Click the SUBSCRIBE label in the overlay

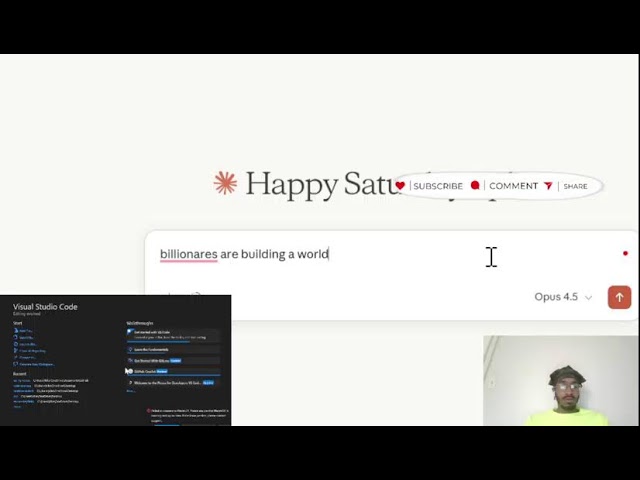pos(437,186)
